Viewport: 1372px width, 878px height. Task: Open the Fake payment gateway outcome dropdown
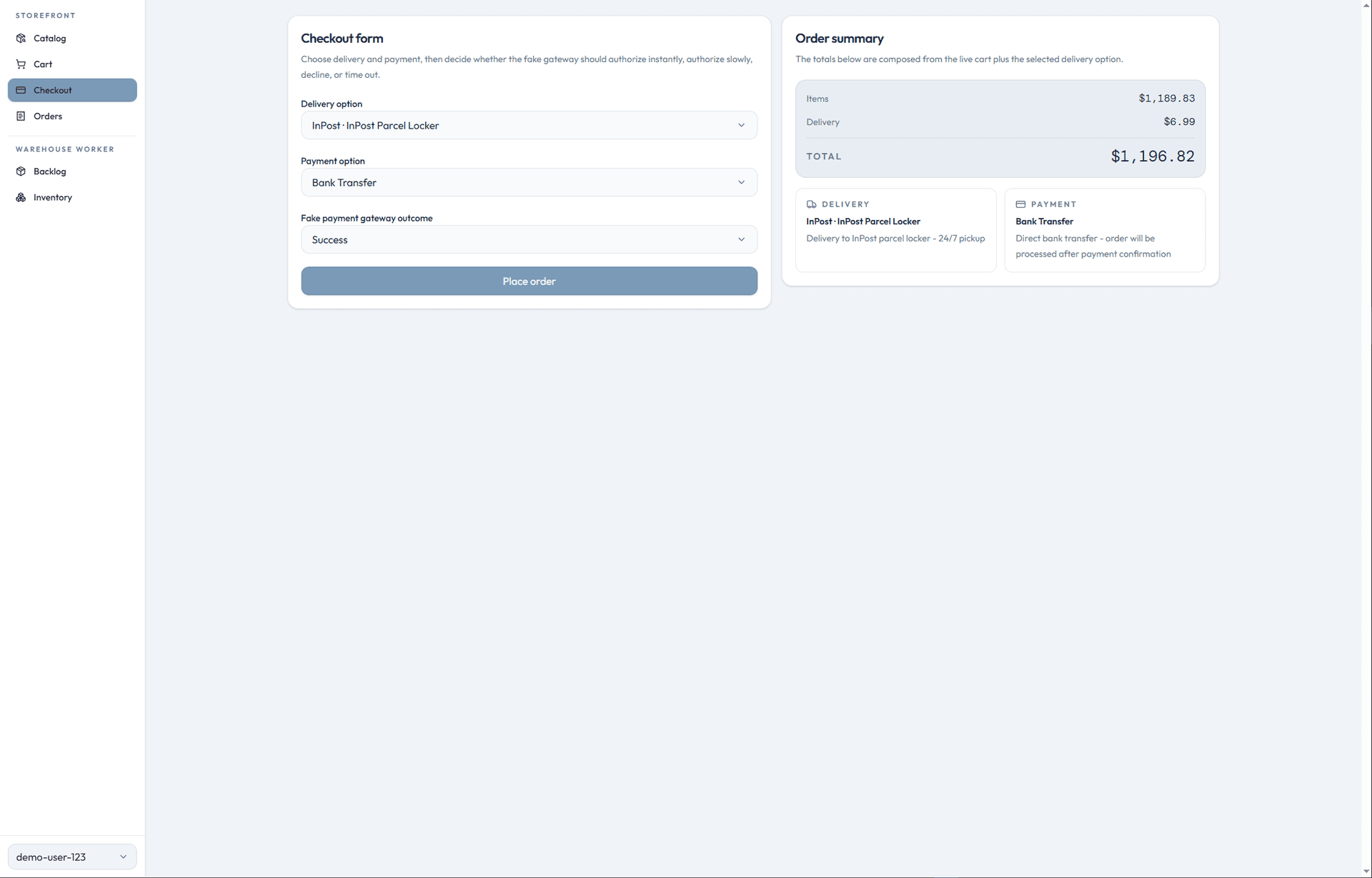click(529, 239)
